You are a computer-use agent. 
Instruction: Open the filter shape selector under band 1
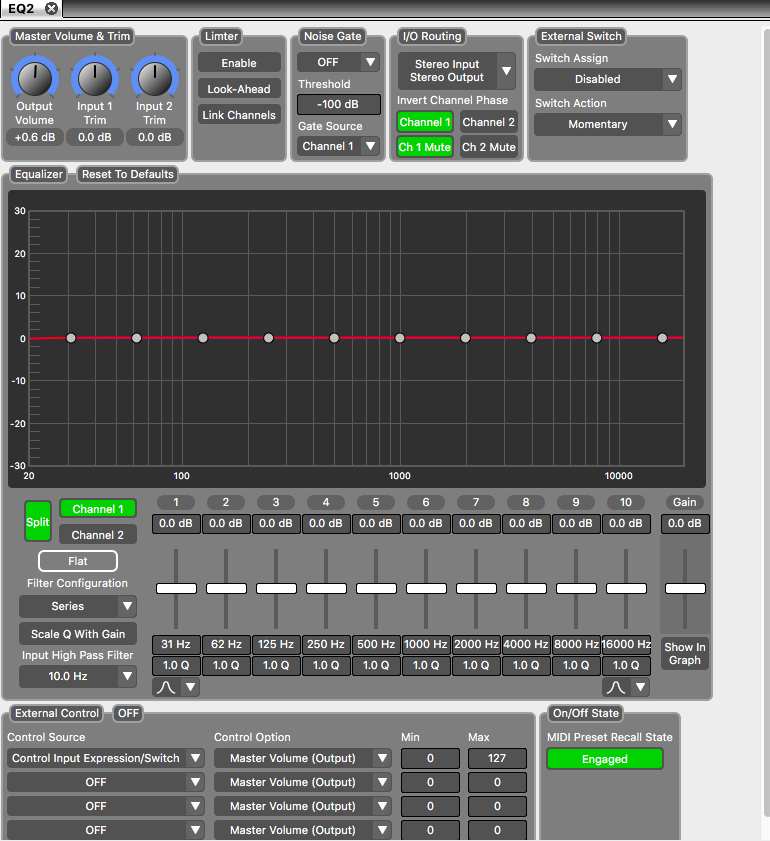click(176, 687)
